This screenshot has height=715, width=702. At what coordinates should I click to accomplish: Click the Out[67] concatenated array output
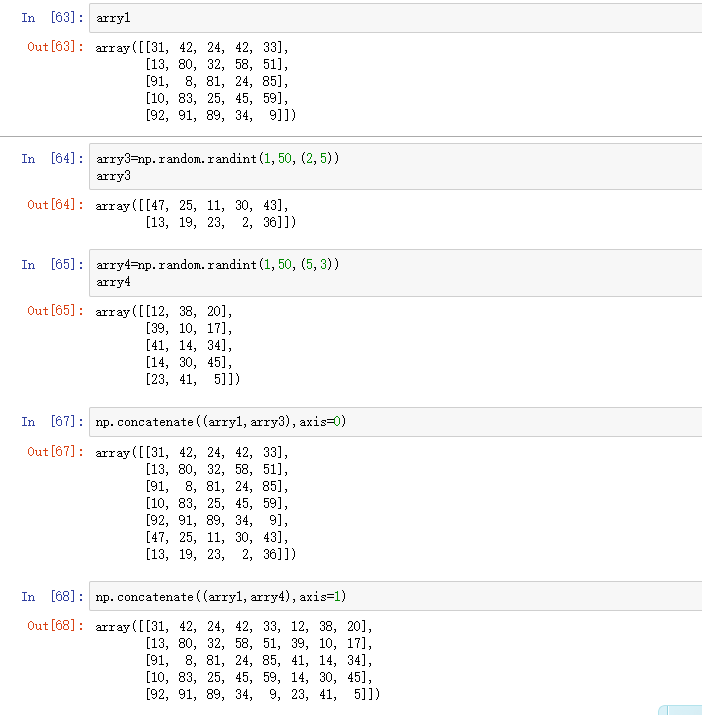pyautogui.click(x=196, y=503)
